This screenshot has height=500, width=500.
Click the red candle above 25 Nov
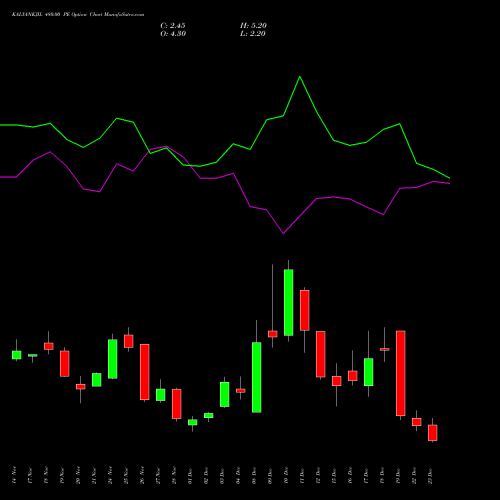pos(129,341)
